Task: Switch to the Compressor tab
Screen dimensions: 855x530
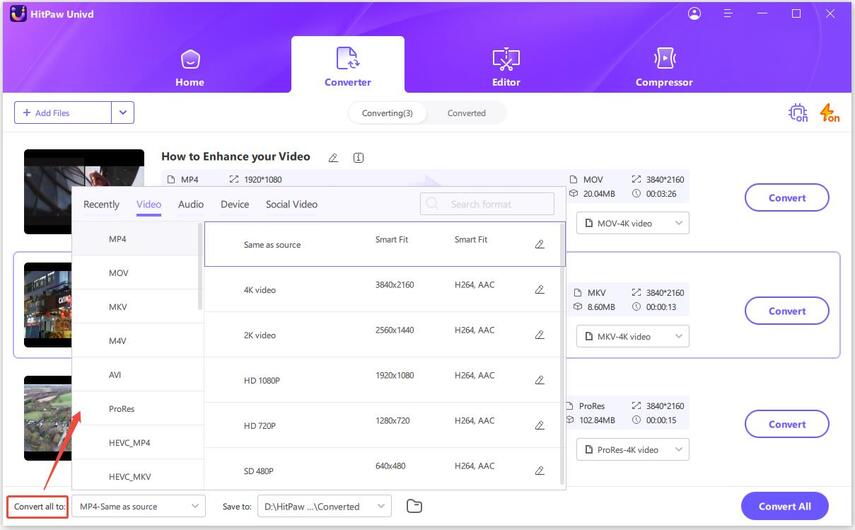Action: (x=664, y=66)
